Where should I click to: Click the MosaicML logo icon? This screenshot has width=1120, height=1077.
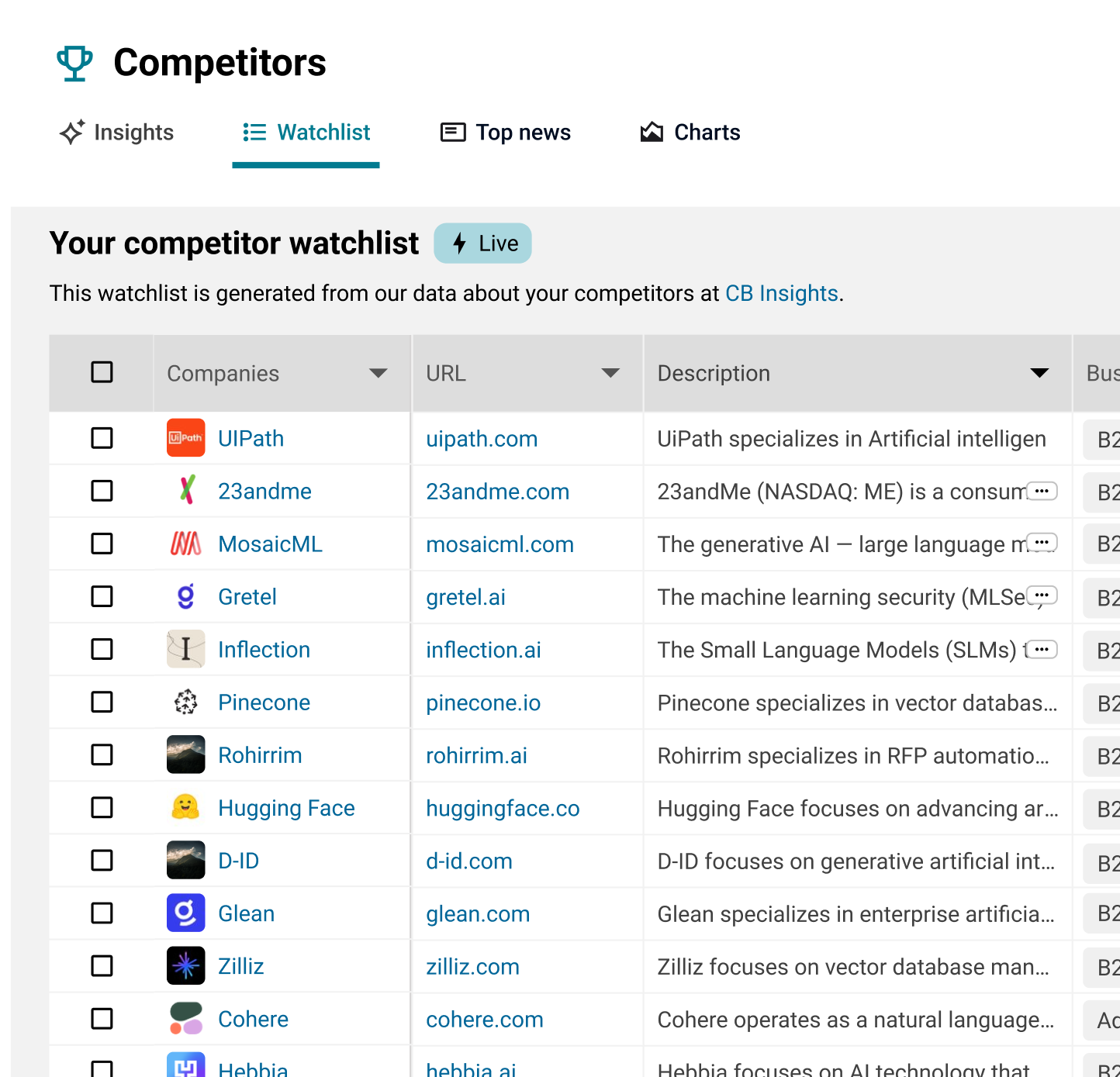click(x=186, y=544)
